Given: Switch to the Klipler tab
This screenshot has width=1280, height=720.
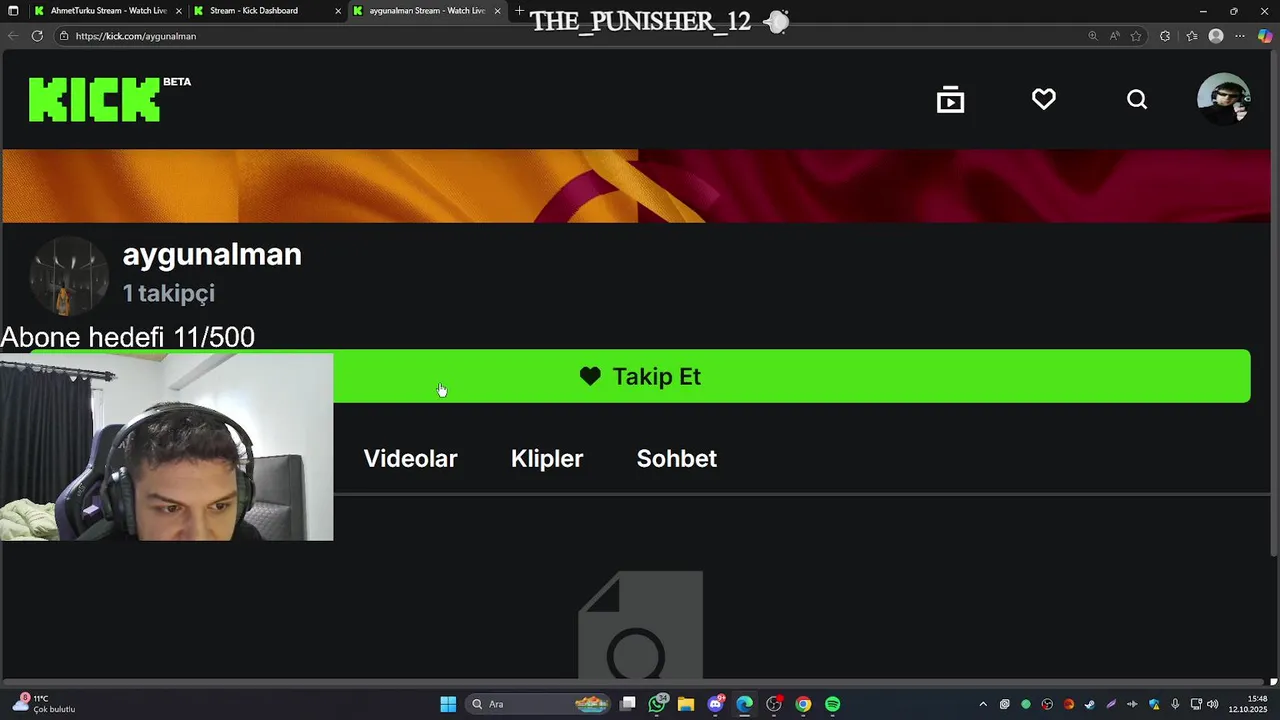Looking at the screenshot, I should coord(547,459).
